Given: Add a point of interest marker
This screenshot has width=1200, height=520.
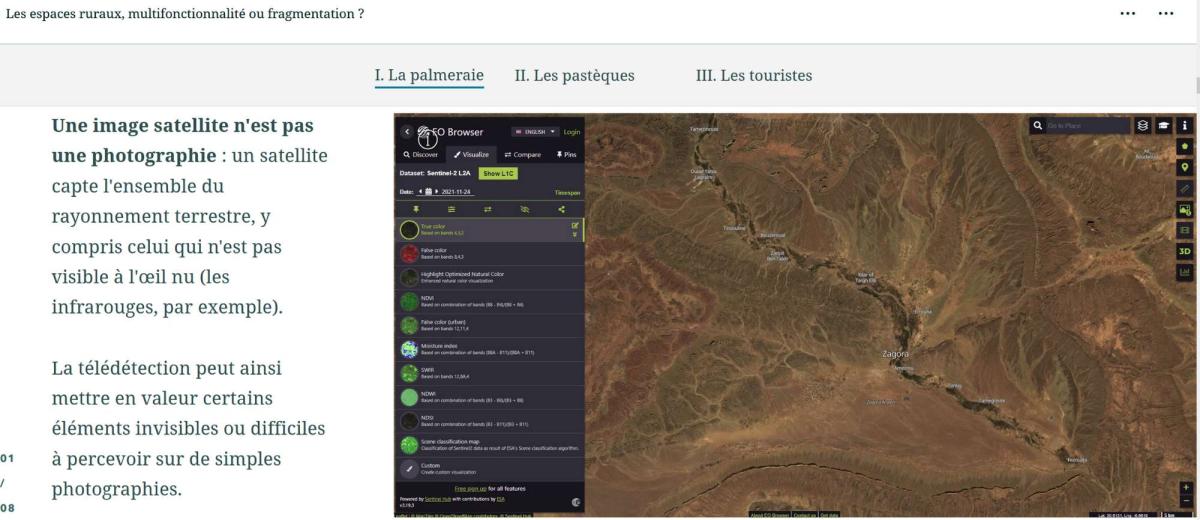Looking at the screenshot, I should [1185, 167].
